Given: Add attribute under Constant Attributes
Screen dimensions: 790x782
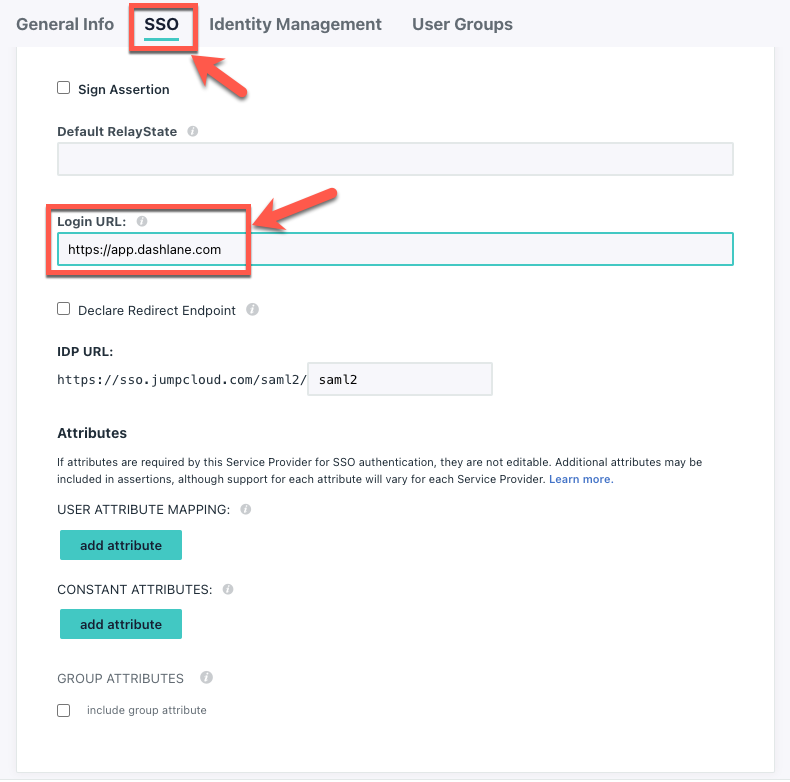Looking at the screenshot, I should coord(121,624).
